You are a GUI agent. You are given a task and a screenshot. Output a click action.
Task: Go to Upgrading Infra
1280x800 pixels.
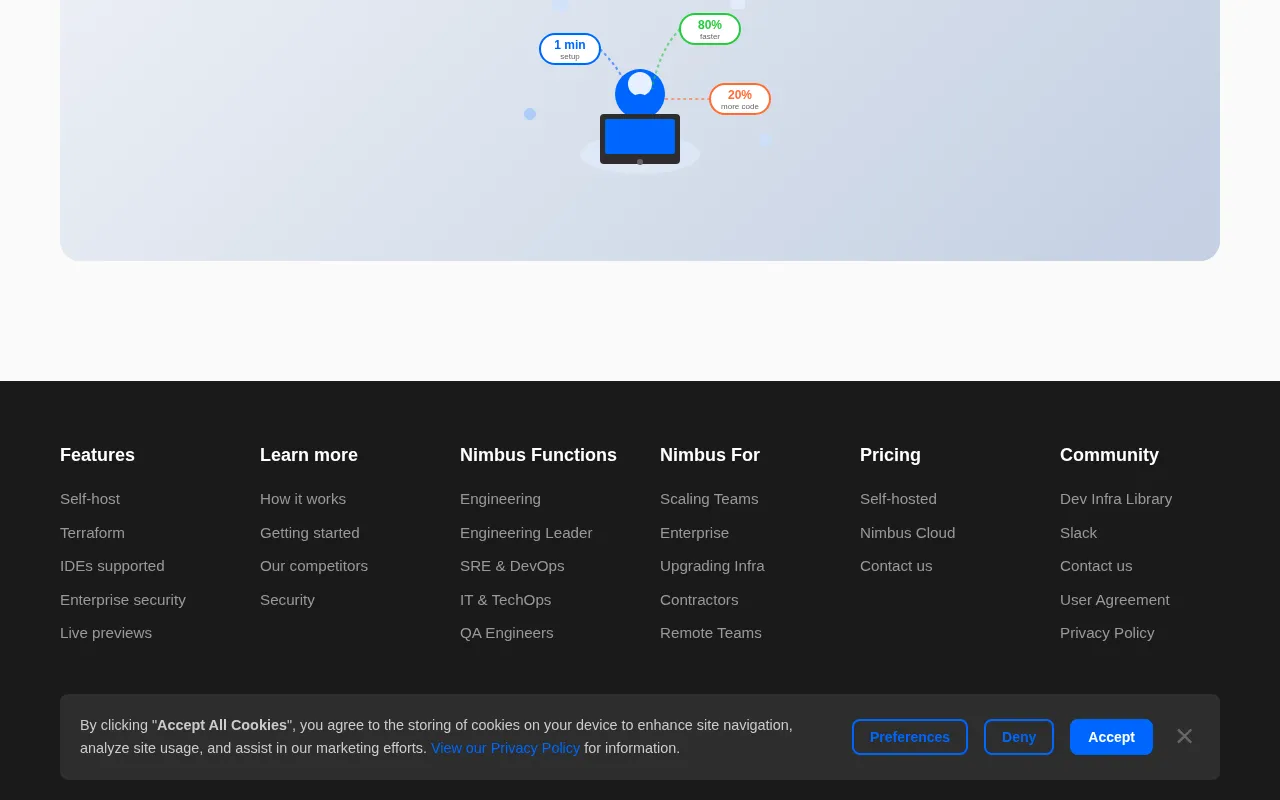712,566
